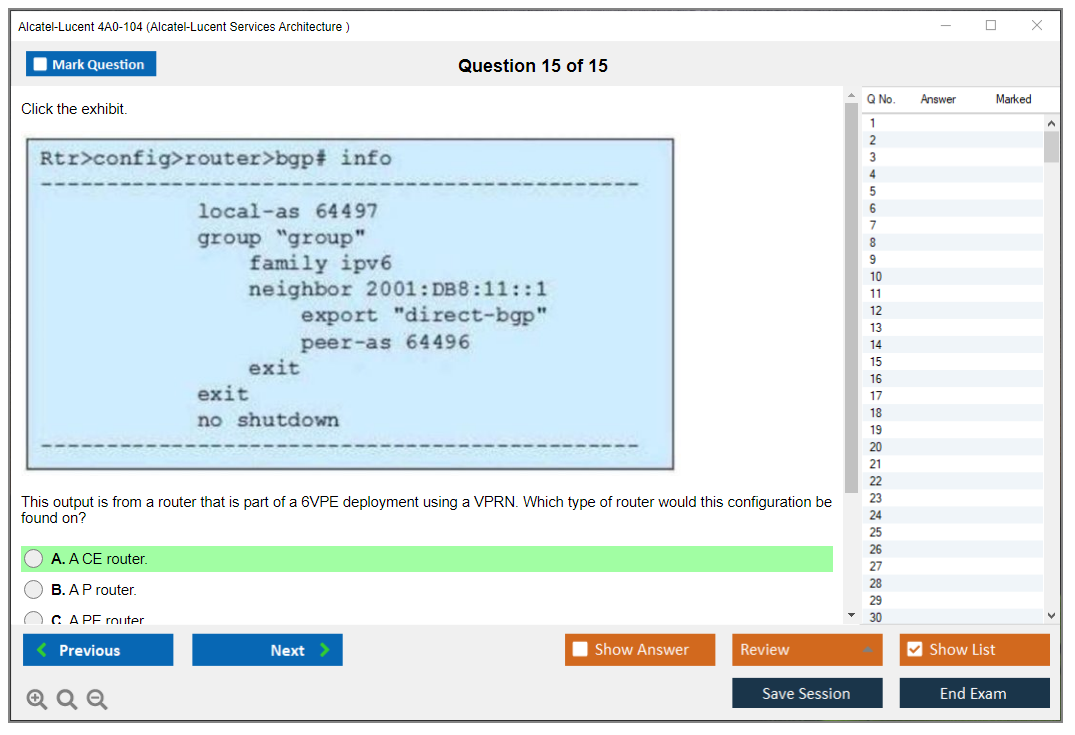
Task: Click the question list scroll-down arrow
Action: point(1051,616)
